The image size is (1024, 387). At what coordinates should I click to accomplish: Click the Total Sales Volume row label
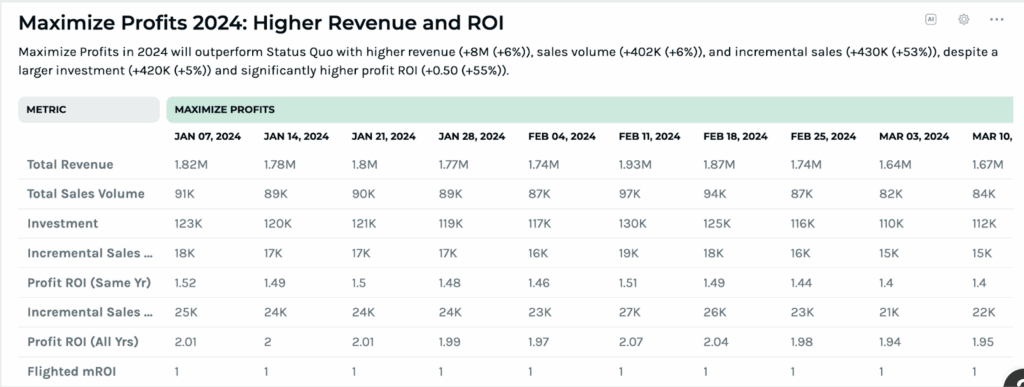point(86,194)
